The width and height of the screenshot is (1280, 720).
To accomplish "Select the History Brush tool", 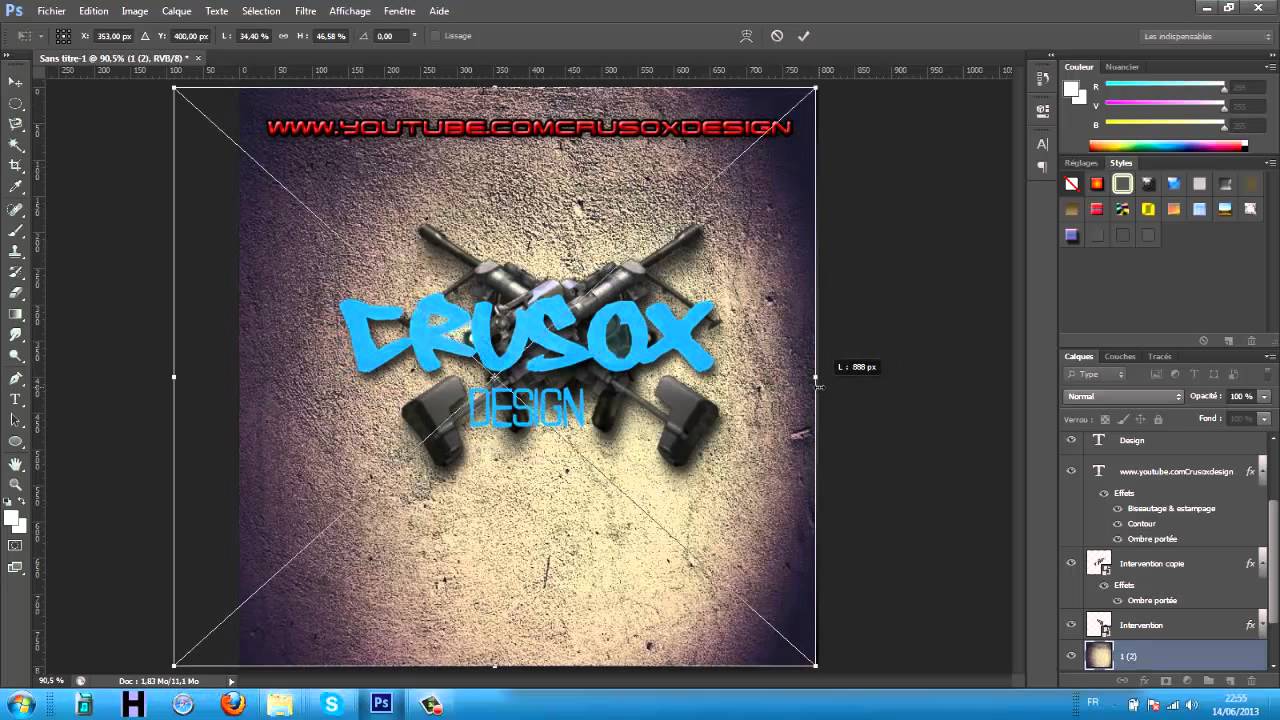I will (x=15, y=273).
